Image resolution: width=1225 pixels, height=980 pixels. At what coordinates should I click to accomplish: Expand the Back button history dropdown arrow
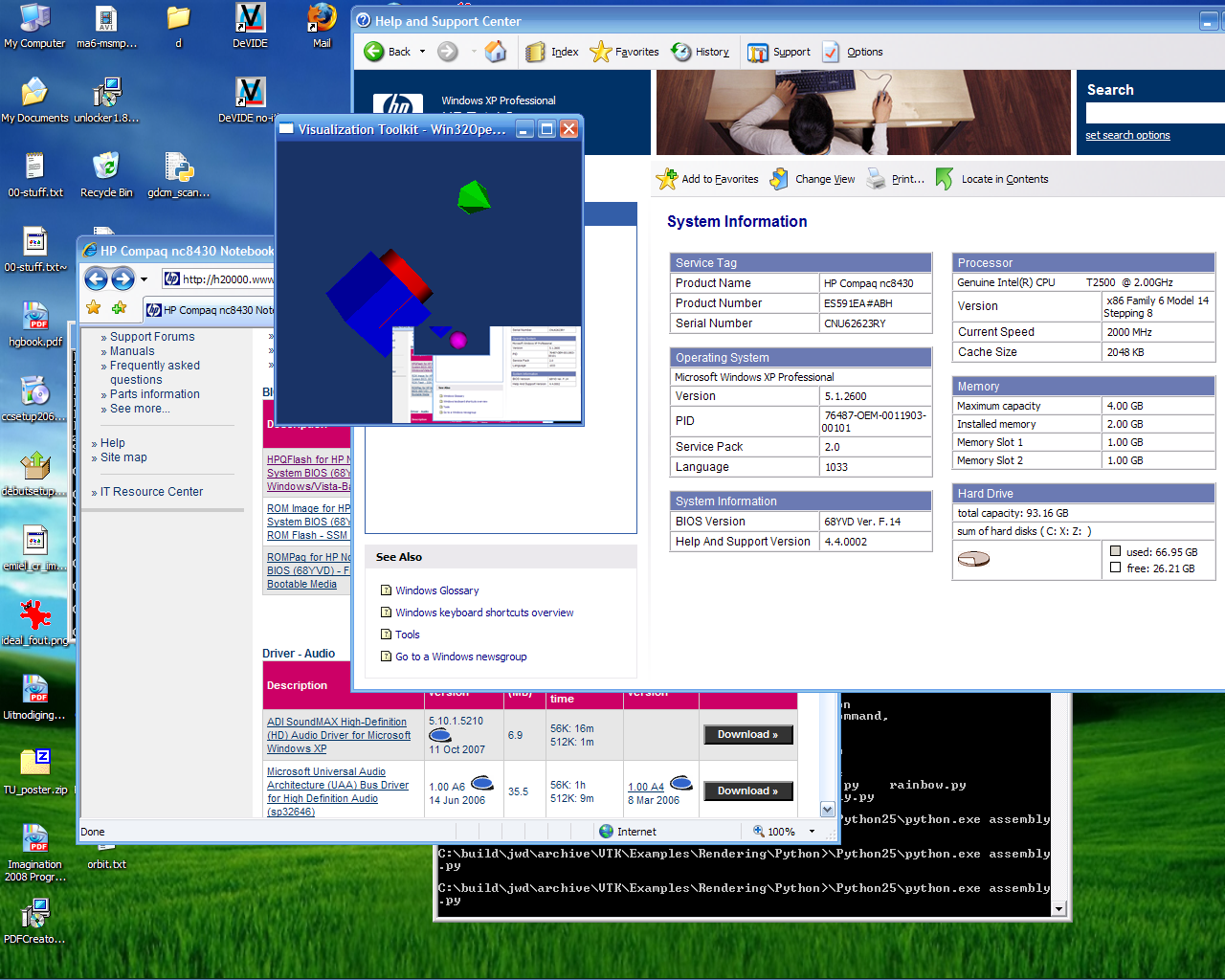pyautogui.click(x=422, y=52)
